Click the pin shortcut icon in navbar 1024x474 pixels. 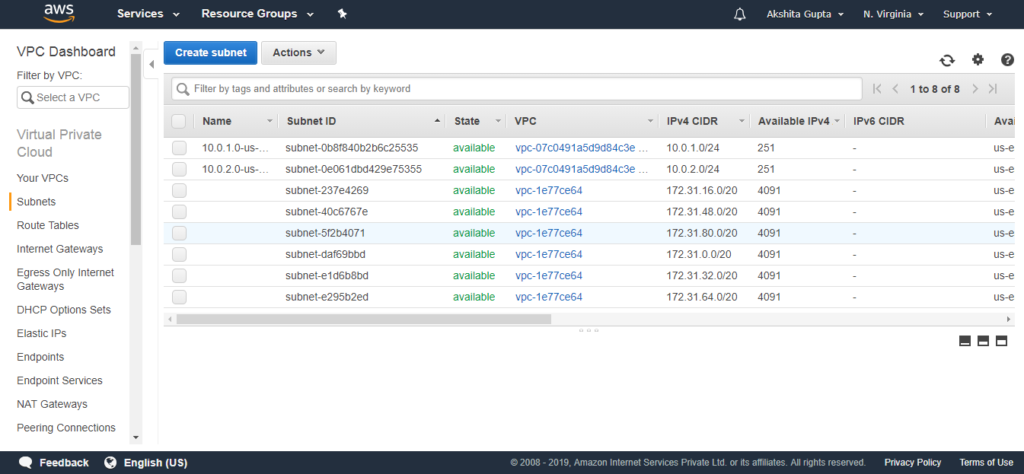pyautogui.click(x=342, y=14)
